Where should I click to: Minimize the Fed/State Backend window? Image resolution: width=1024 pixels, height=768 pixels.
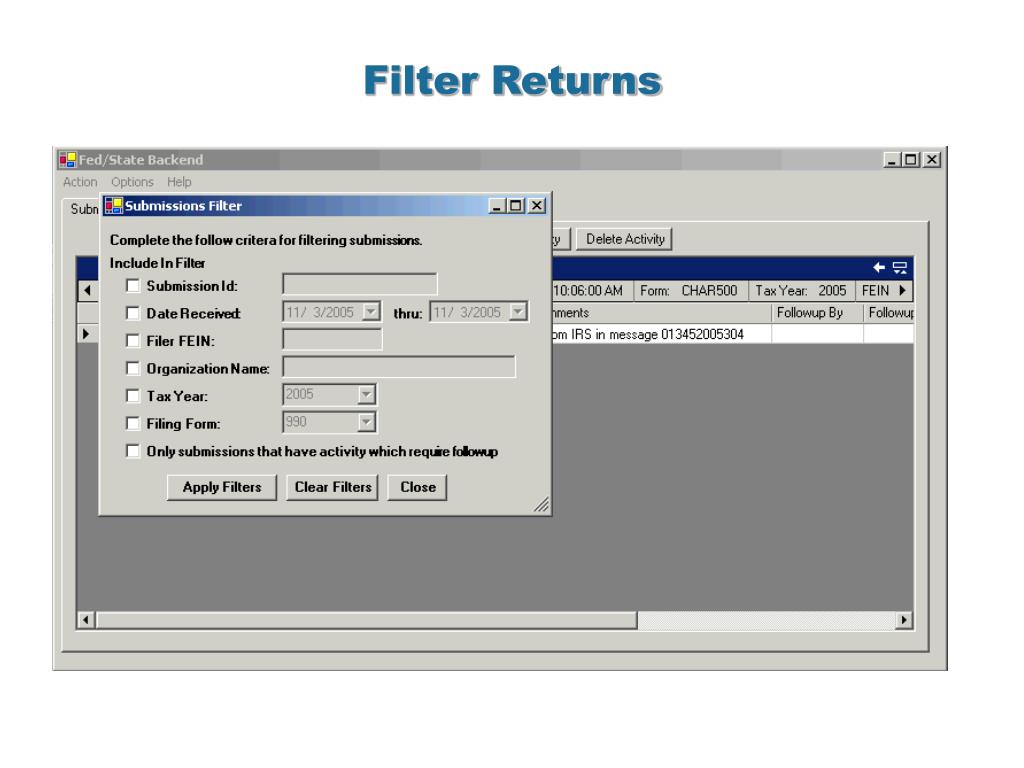pos(892,159)
